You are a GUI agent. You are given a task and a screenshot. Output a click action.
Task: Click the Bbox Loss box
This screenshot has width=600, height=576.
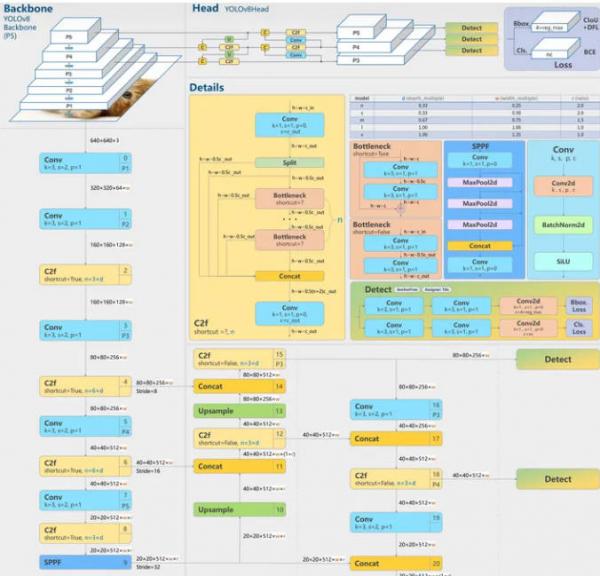(579, 306)
